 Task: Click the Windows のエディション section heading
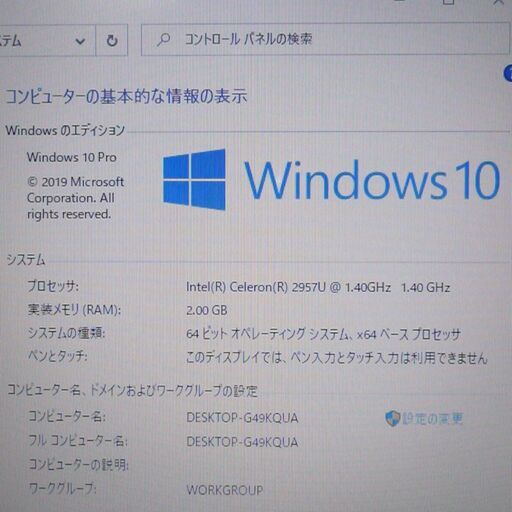[x=65, y=130]
